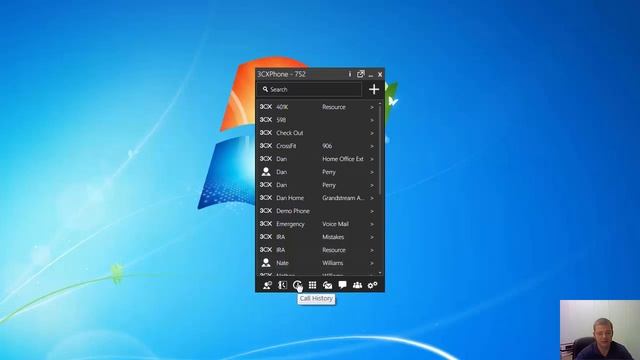Click the pop-out window icon in title bar
The width and height of the screenshot is (640, 360).
tap(360, 74)
